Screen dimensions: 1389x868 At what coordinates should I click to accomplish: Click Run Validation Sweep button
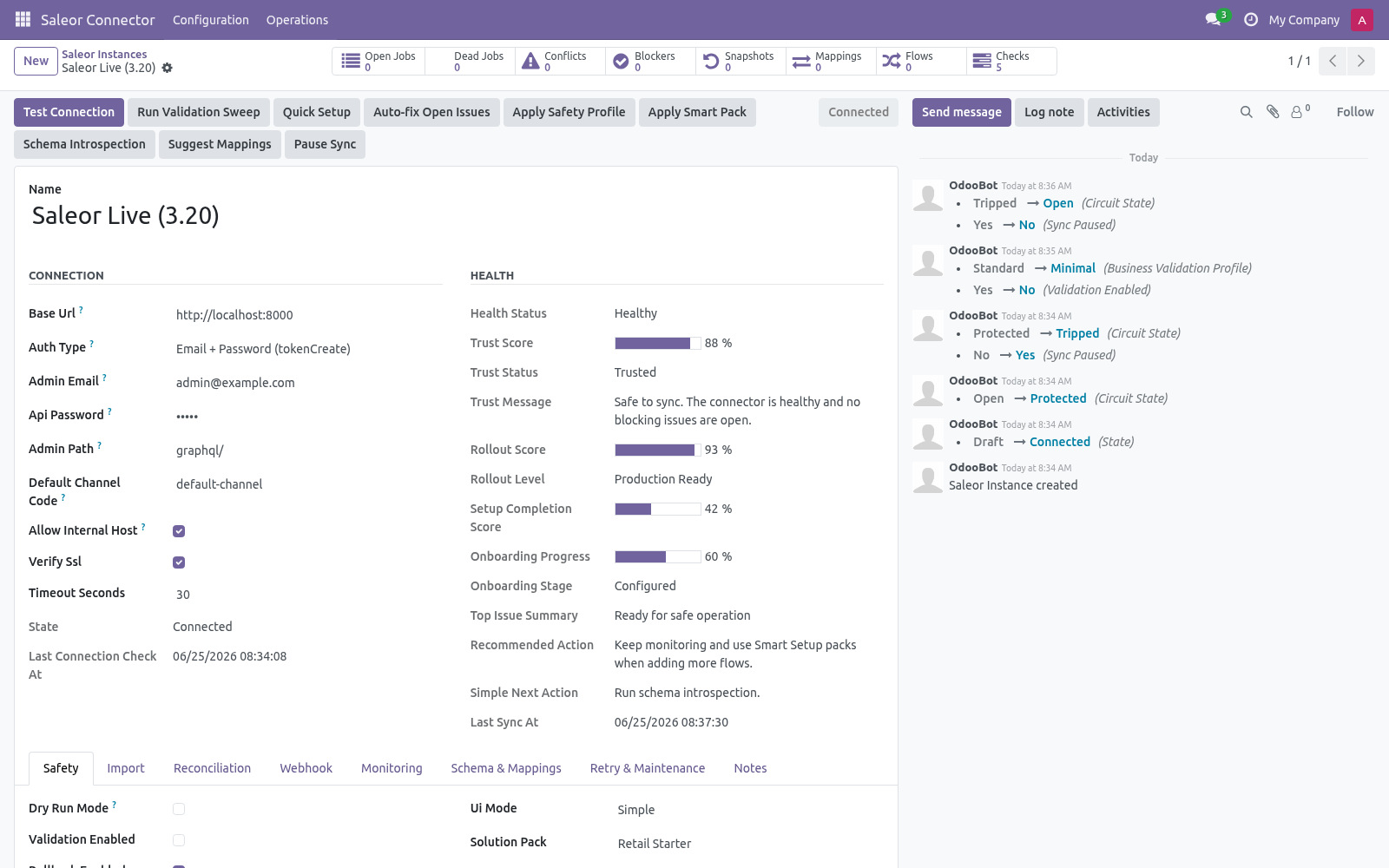(x=199, y=112)
